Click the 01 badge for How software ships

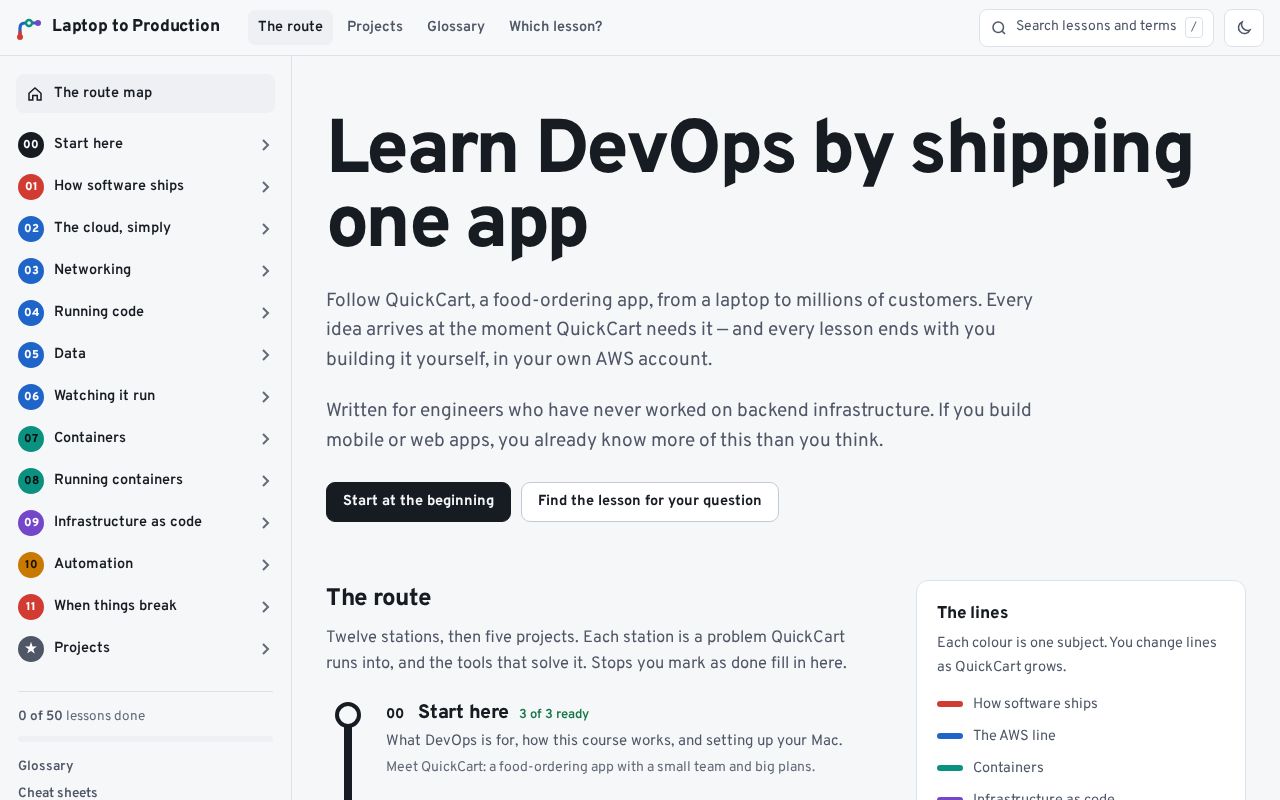click(31, 187)
